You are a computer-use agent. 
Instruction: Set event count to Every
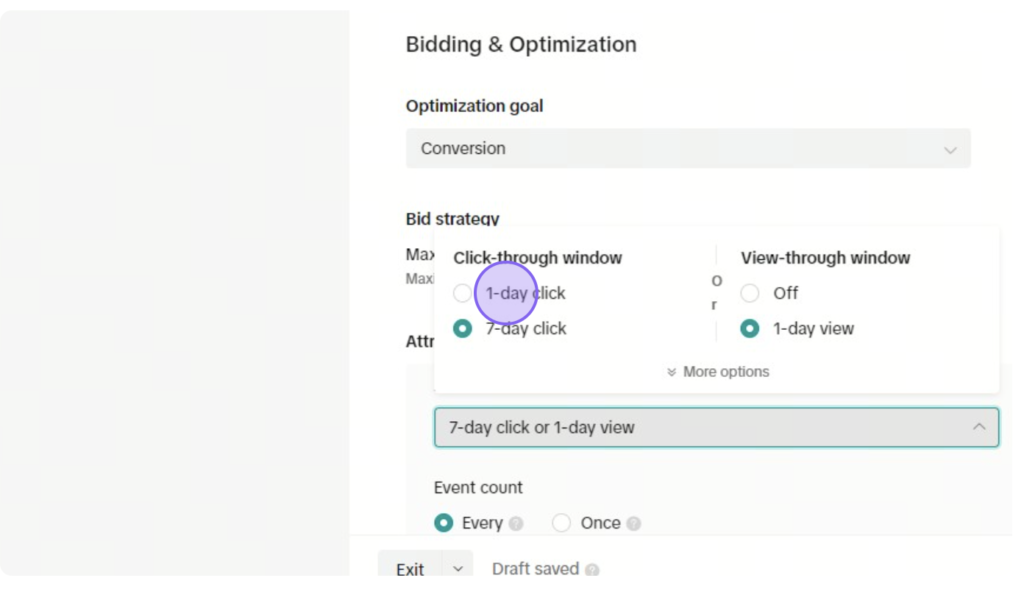[x=443, y=523]
